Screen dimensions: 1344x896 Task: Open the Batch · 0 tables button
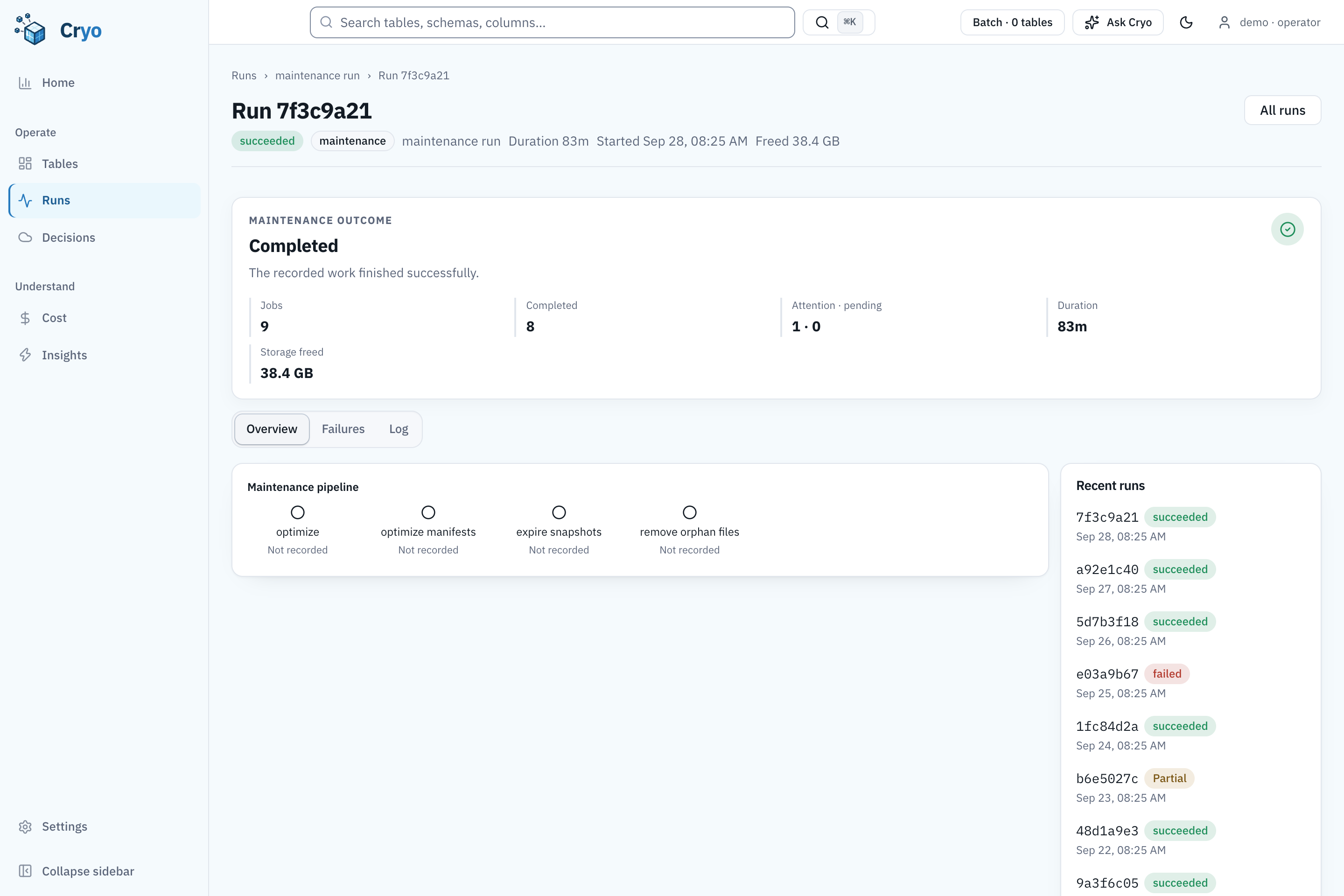pos(1012,22)
